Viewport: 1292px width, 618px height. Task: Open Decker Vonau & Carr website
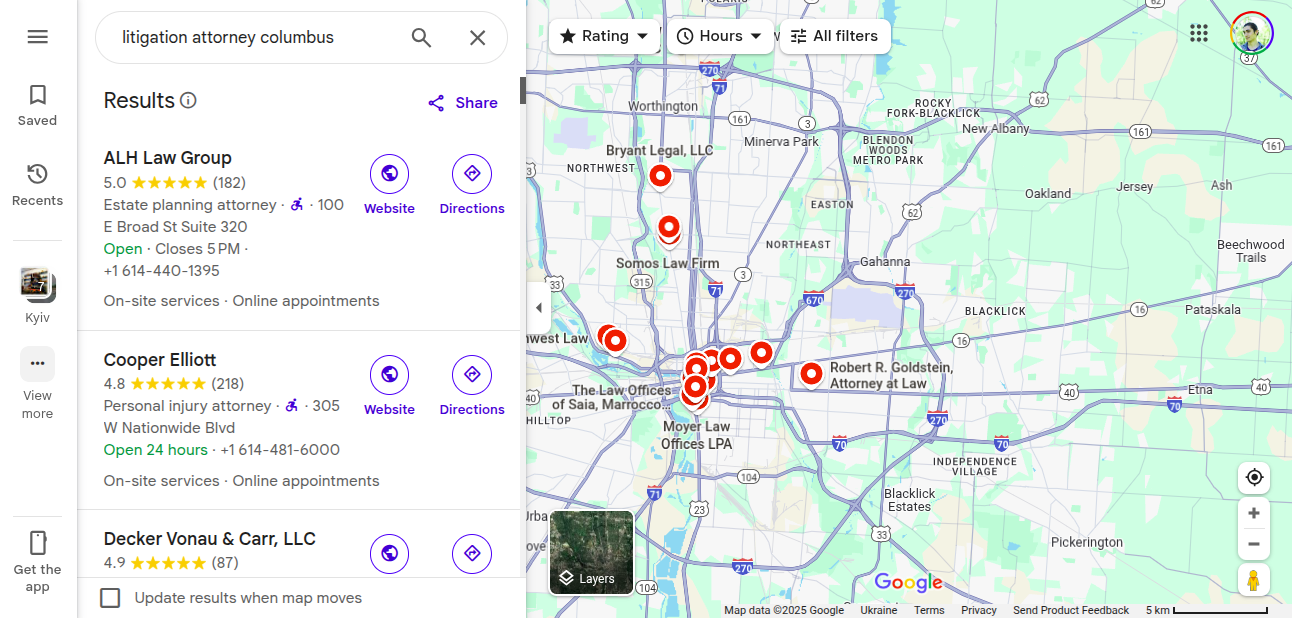pos(389,553)
